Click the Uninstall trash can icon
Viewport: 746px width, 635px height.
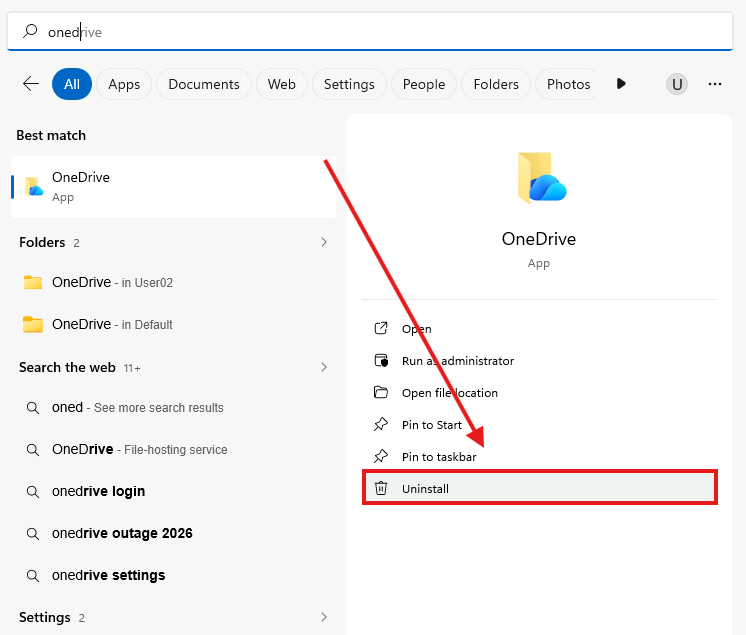[x=381, y=488]
